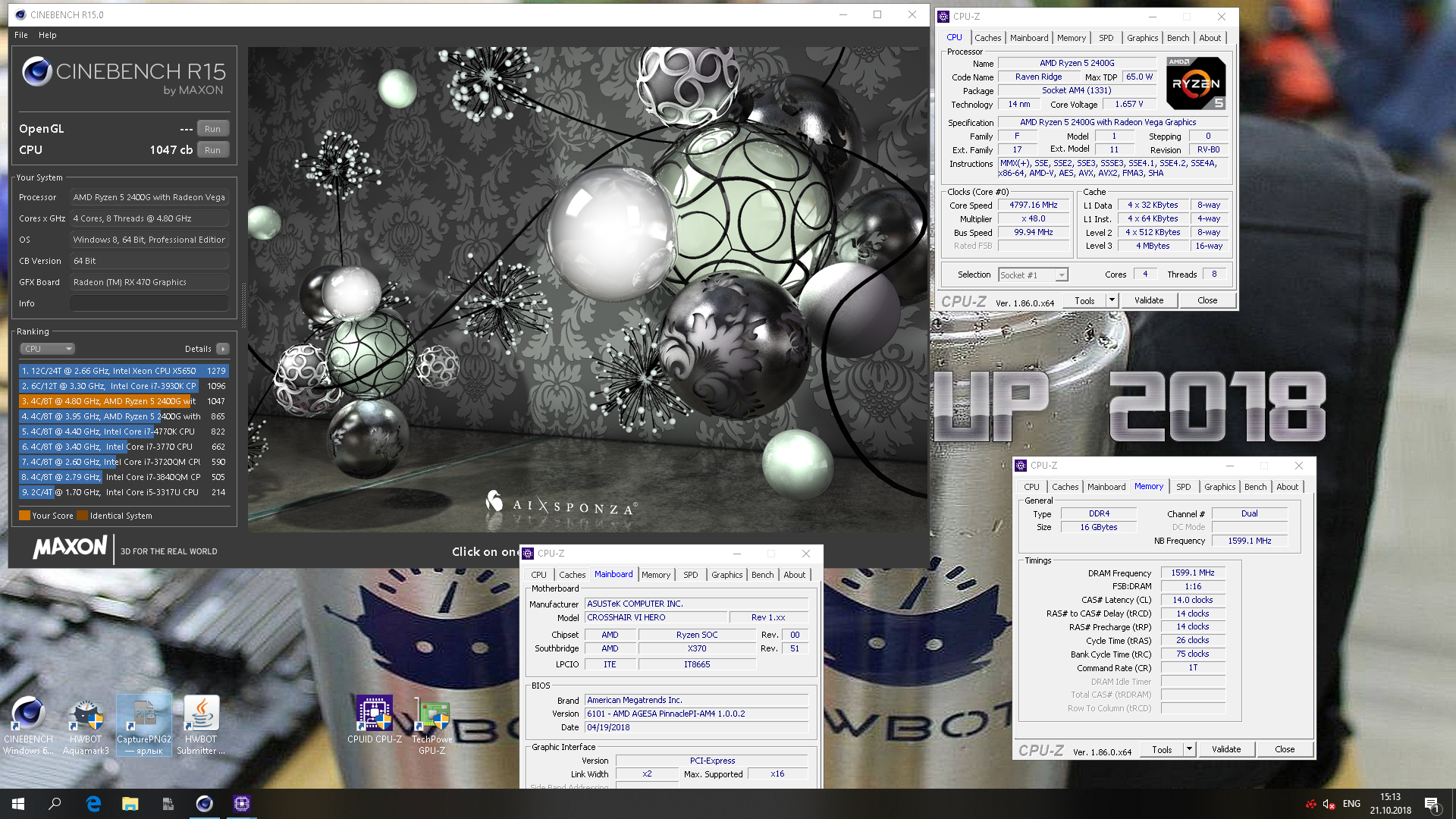1456x819 pixels.
Task: Click the CPU-Z title bar icon of Mainboard window
Action: click(x=529, y=554)
